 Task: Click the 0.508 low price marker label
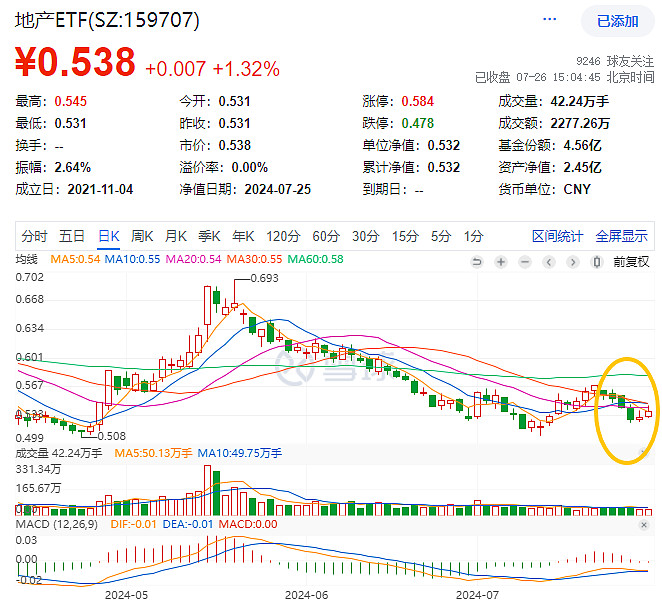click(111, 436)
